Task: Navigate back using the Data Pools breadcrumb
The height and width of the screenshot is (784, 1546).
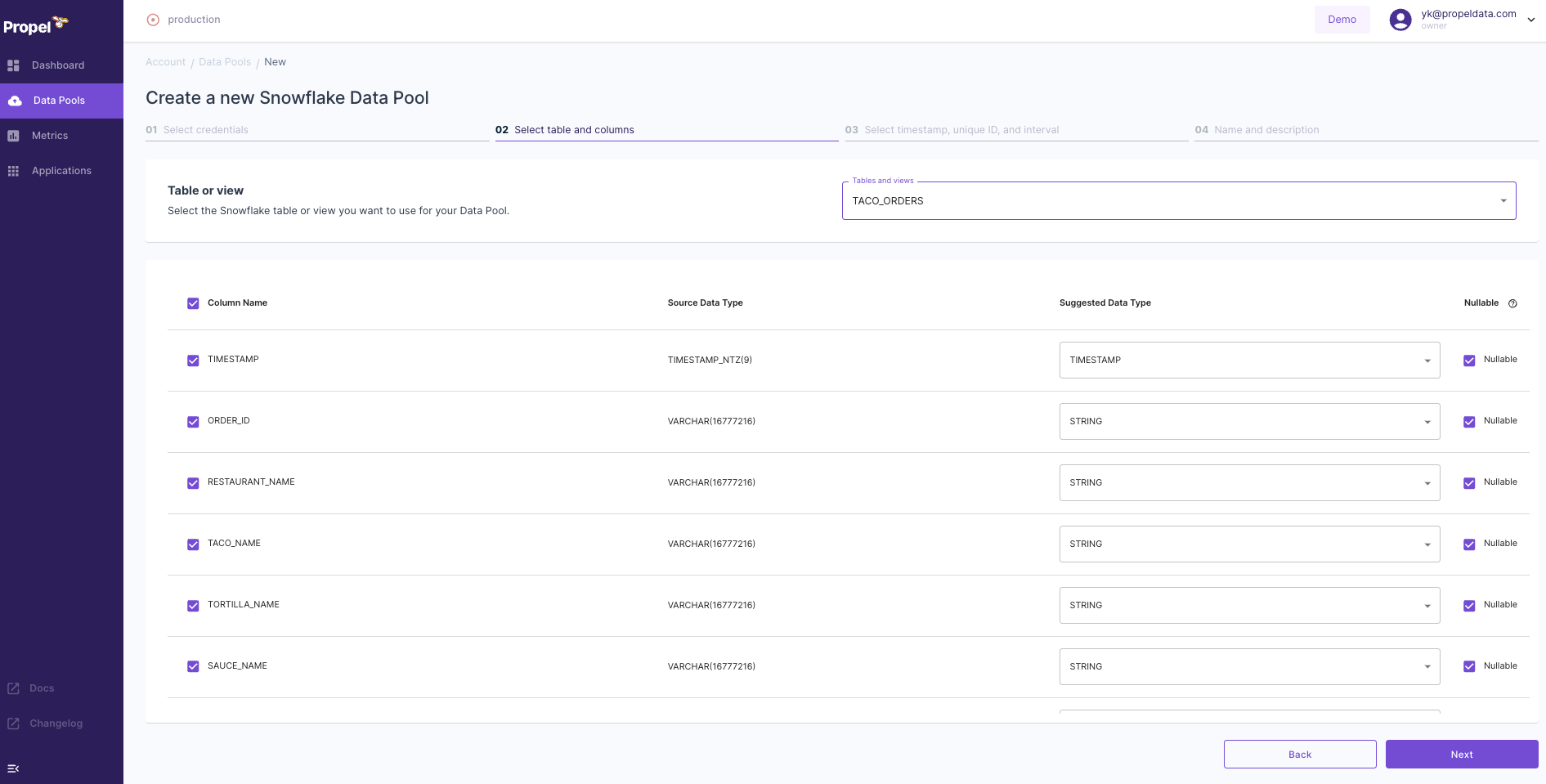Action: click(x=225, y=61)
